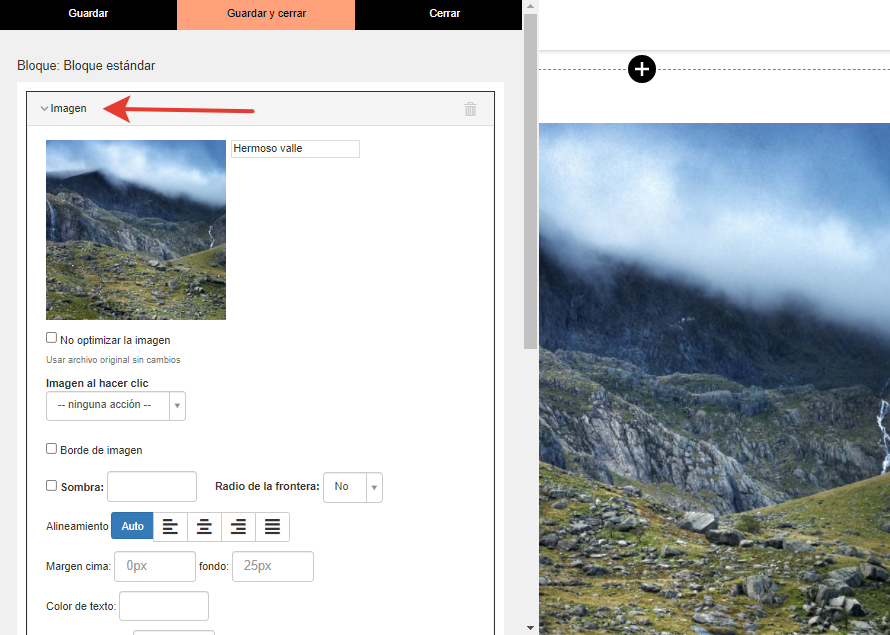Click the Guardar button
The image size is (890, 635).
tap(88, 14)
